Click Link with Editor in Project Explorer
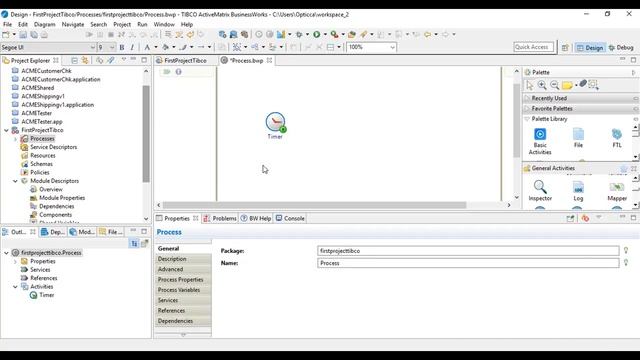The height and width of the screenshot is (360, 640). [x=85, y=60]
